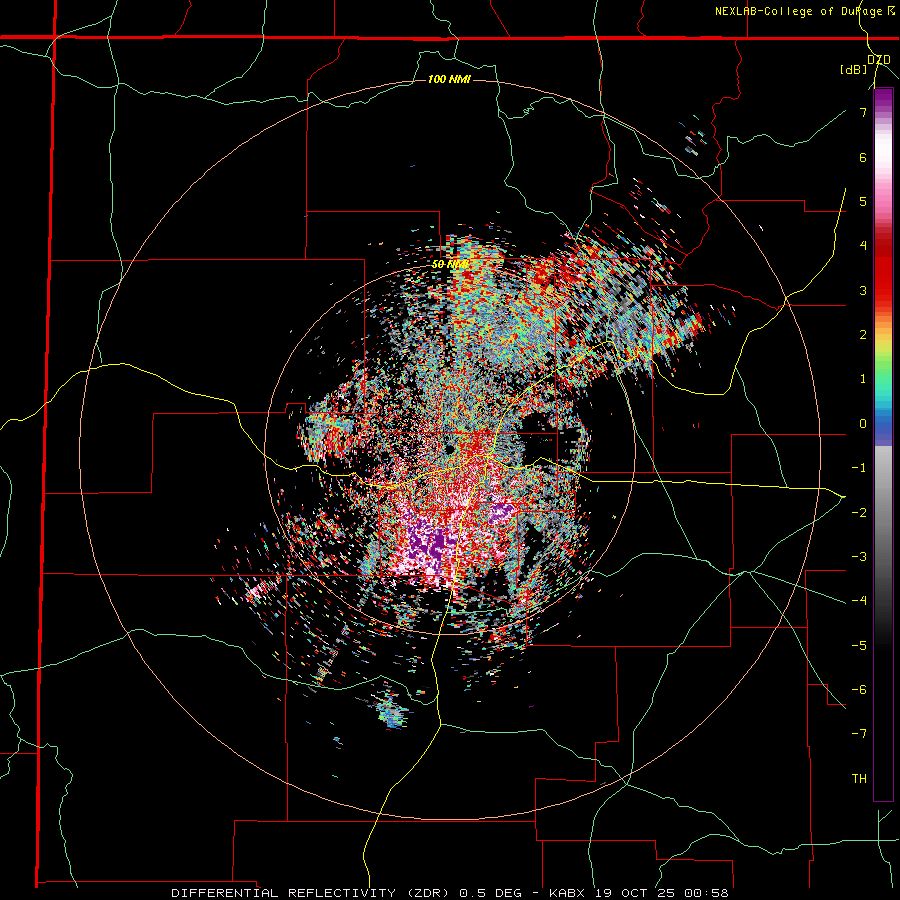Click the -1 value on dB scale
This screenshot has width=900, height=900.
859,468
